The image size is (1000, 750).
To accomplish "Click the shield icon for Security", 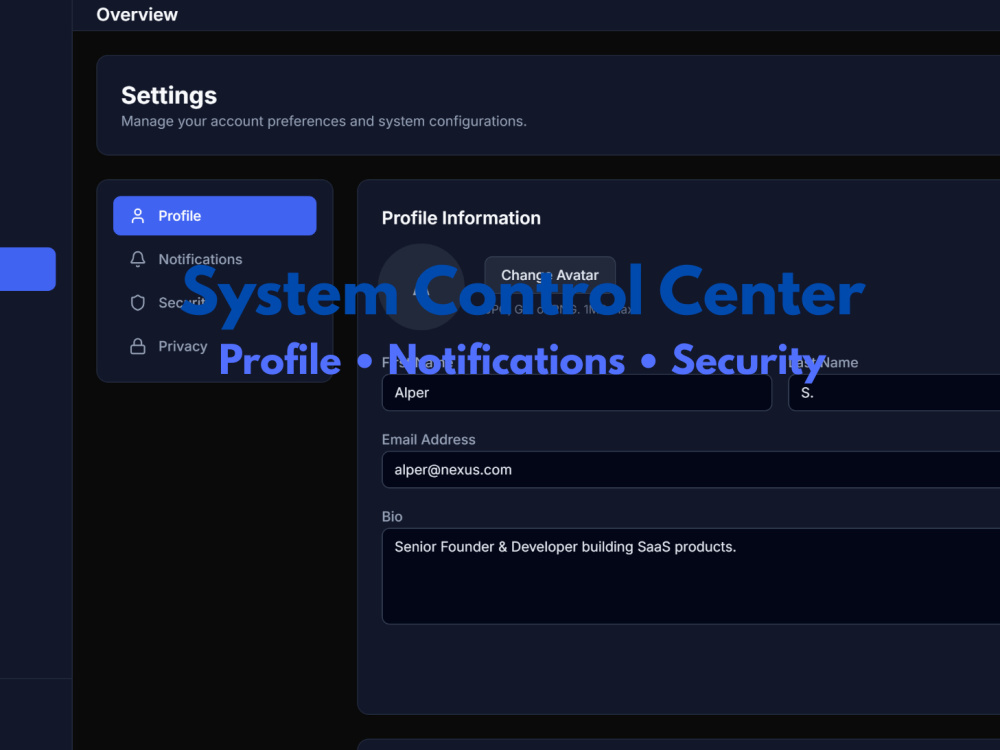I will (x=138, y=302).
